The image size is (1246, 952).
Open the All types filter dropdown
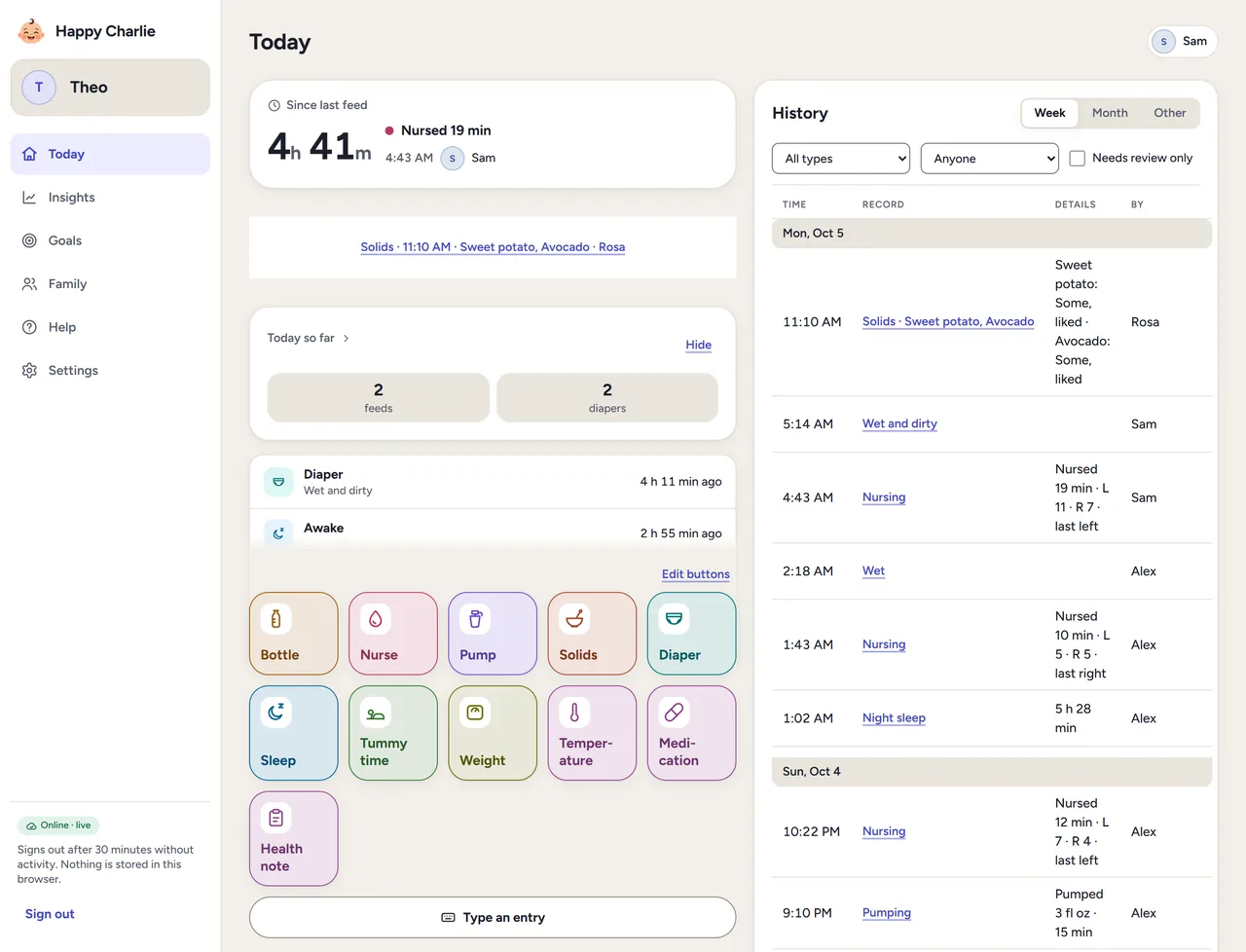841,159
